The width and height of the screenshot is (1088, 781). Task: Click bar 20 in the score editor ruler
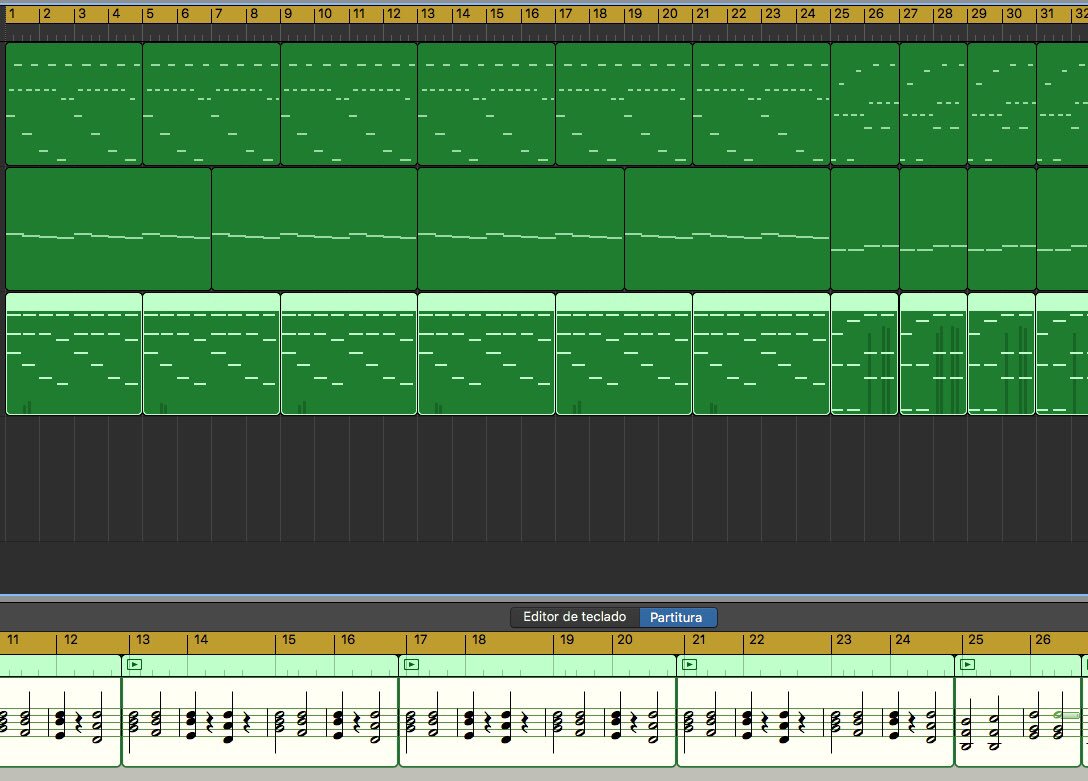(624, 640)
